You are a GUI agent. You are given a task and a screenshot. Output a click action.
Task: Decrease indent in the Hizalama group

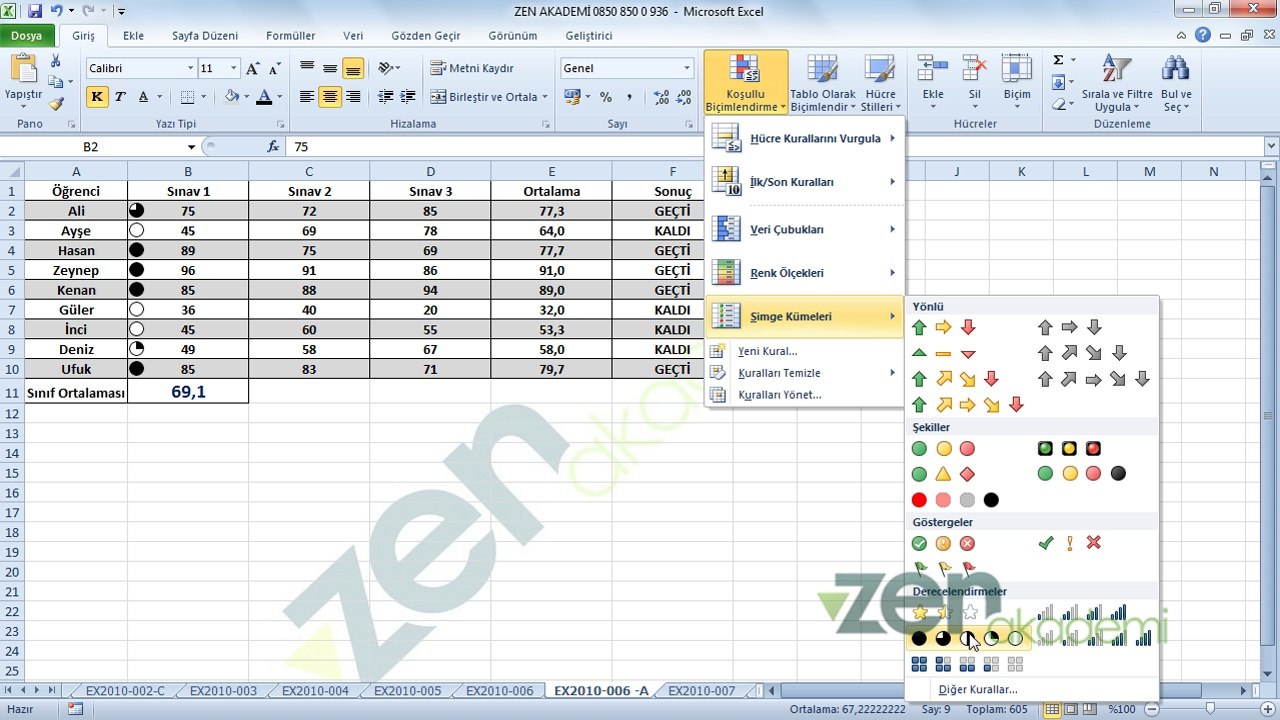pyautogui.click(x=385, y=97)
